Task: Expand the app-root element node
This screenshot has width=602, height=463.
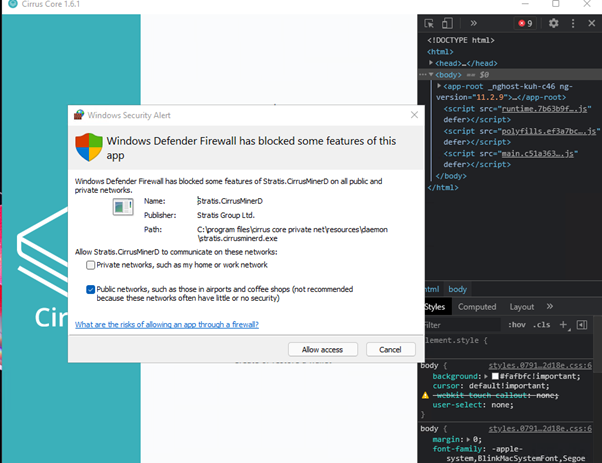Action: point(439,86)
